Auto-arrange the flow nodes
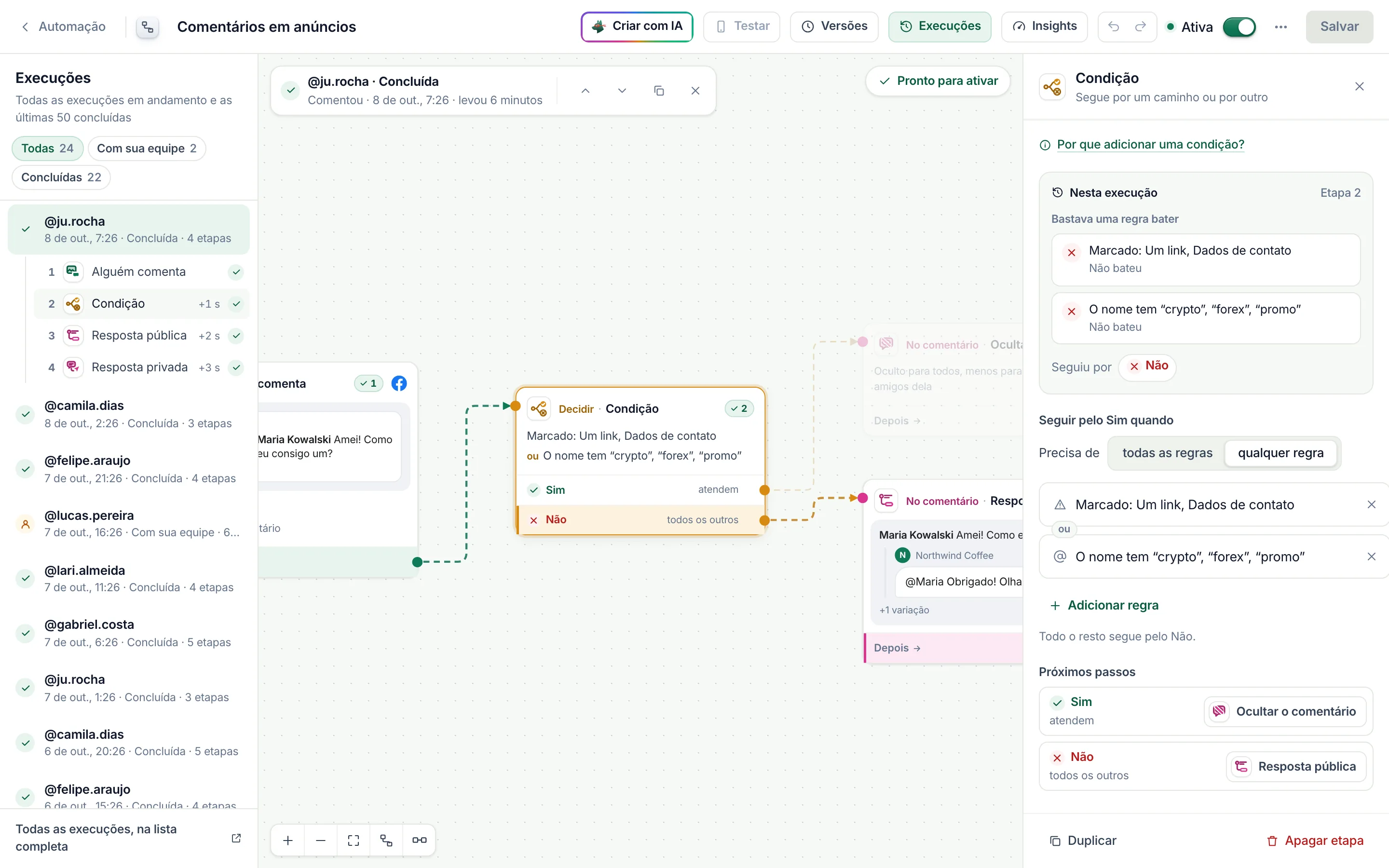 click(386, 840)
